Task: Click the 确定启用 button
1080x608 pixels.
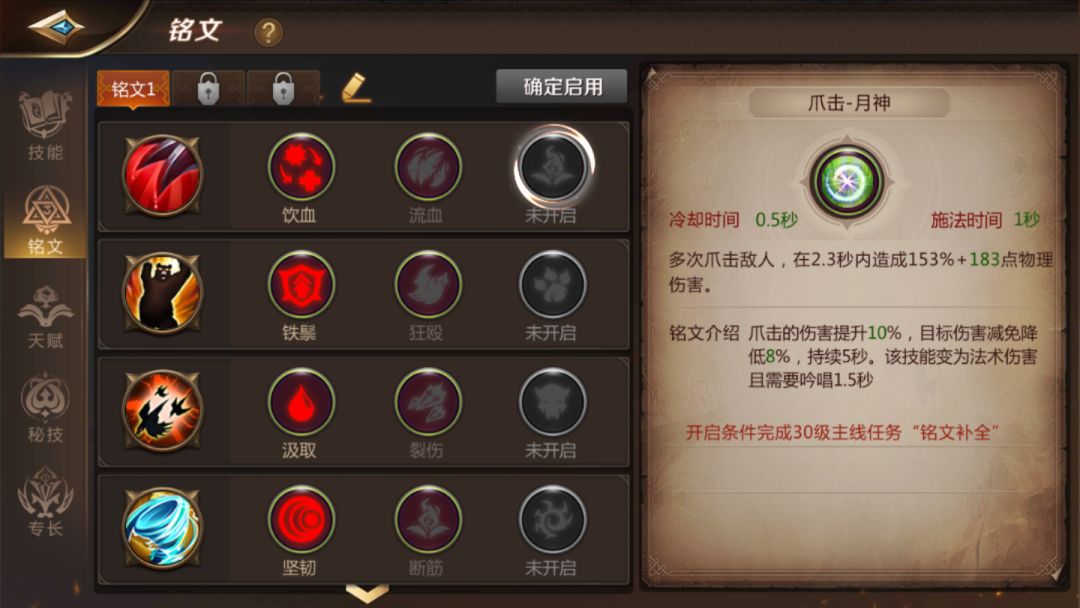Action: [562, 86]
